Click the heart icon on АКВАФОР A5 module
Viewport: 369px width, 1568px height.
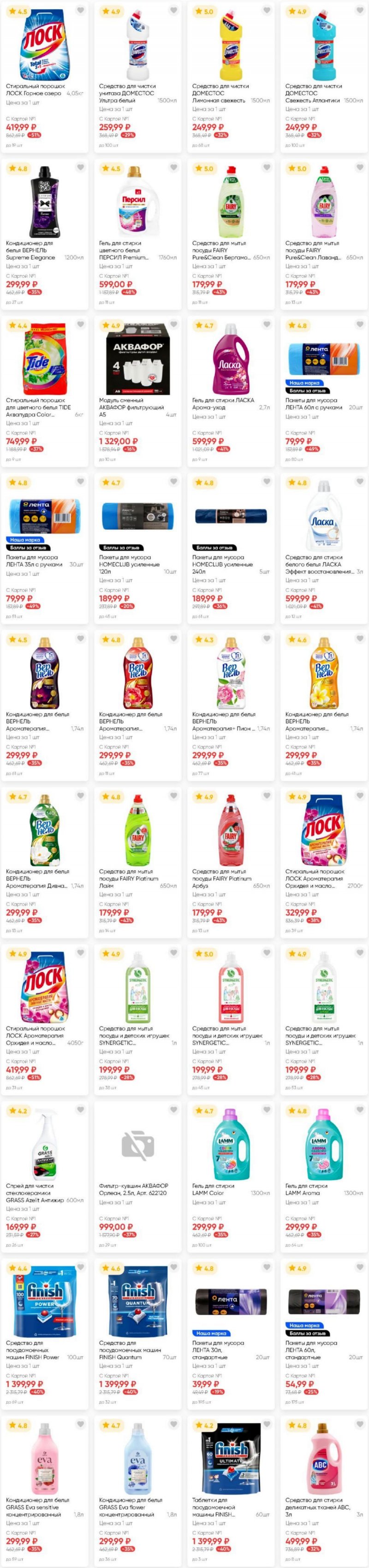173,325
